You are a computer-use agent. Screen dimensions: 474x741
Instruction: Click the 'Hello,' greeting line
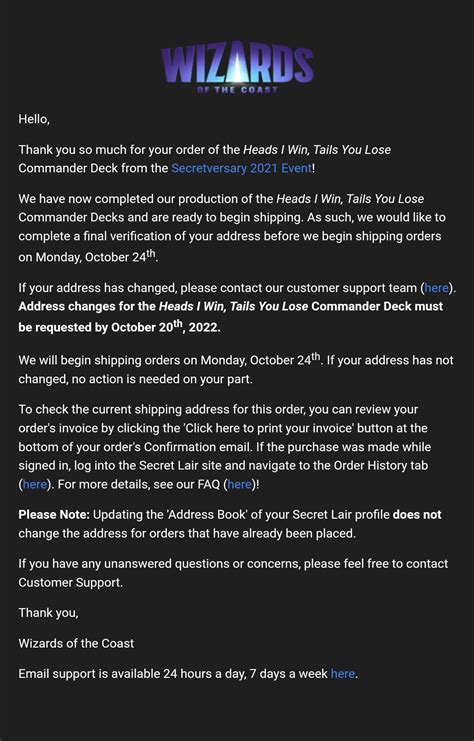(34, 119)
